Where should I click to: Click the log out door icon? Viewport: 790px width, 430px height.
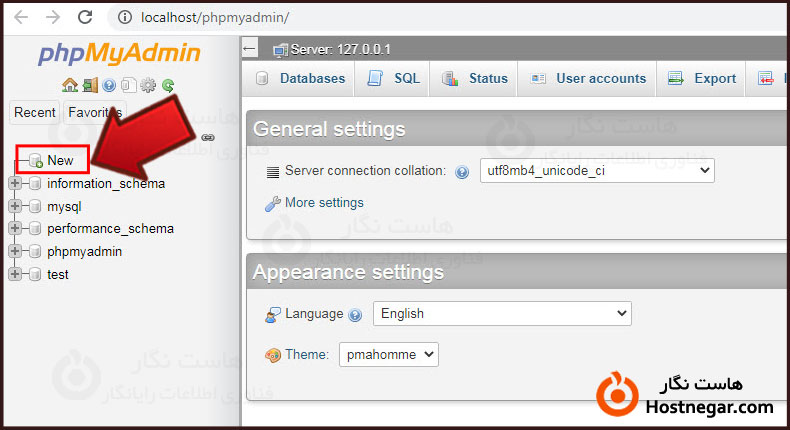coord(90,85)
